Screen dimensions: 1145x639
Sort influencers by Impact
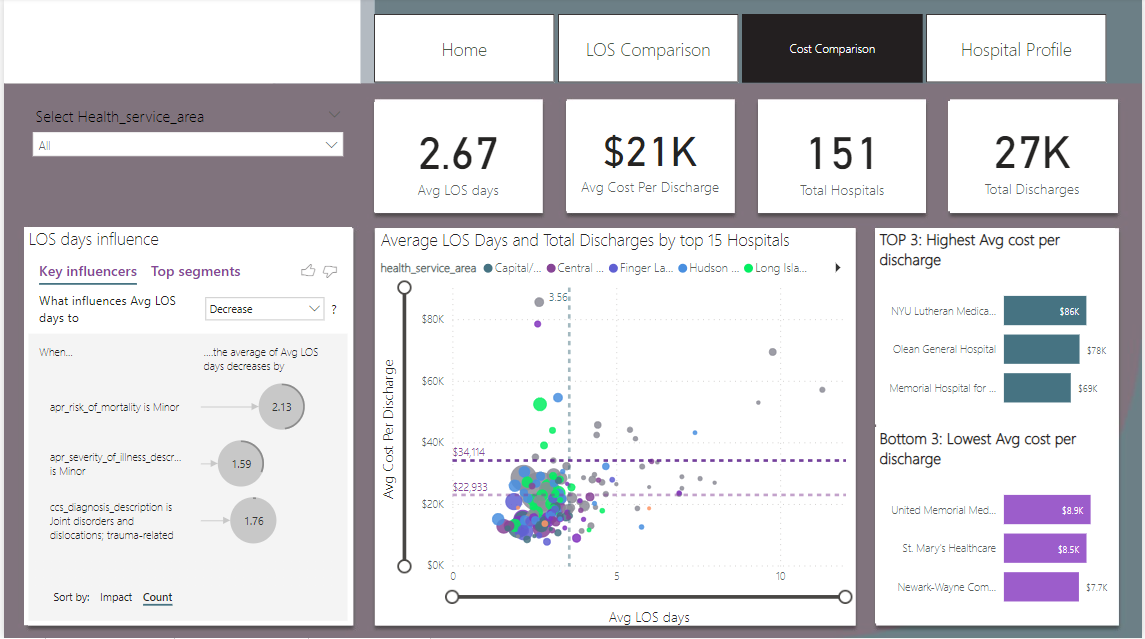coord(116,597)
